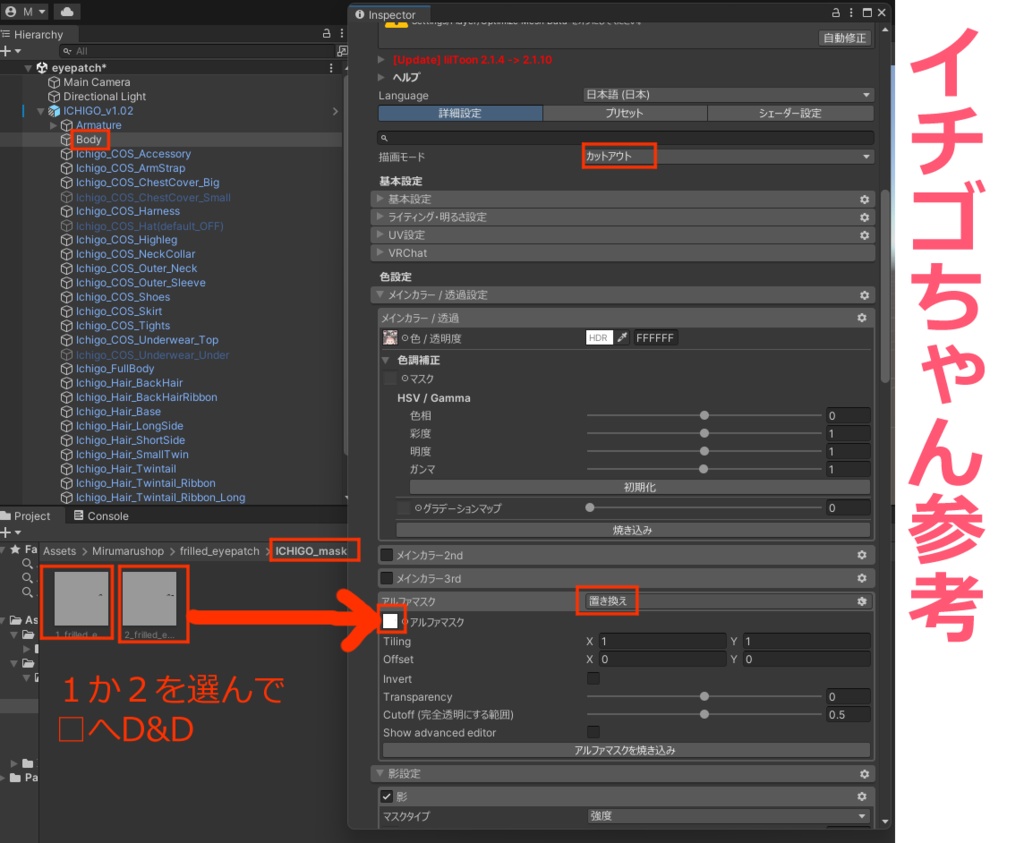Click the 色相 hue slider handle
Viewport: 1024px width, 843px height.
tap(704, 415)
